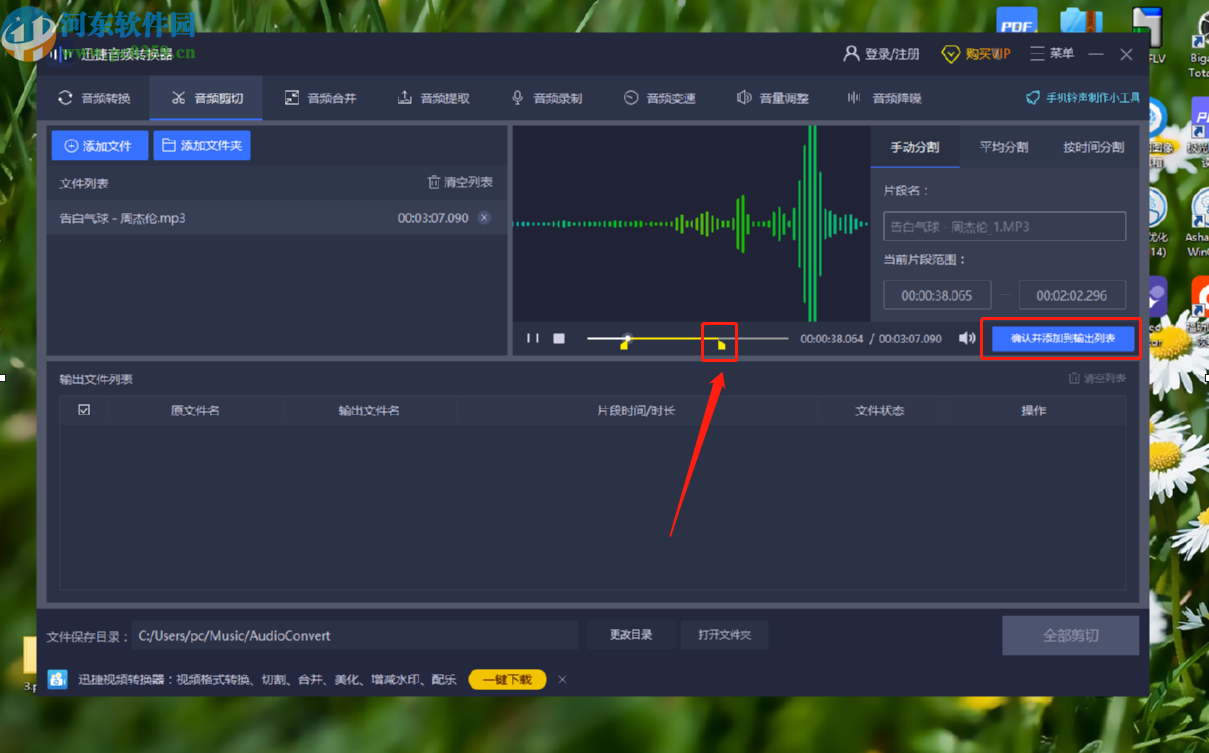Stop audio playback
Viewport: 1209px width, 753px height.
pyautogui.click(x=559, y=338)
